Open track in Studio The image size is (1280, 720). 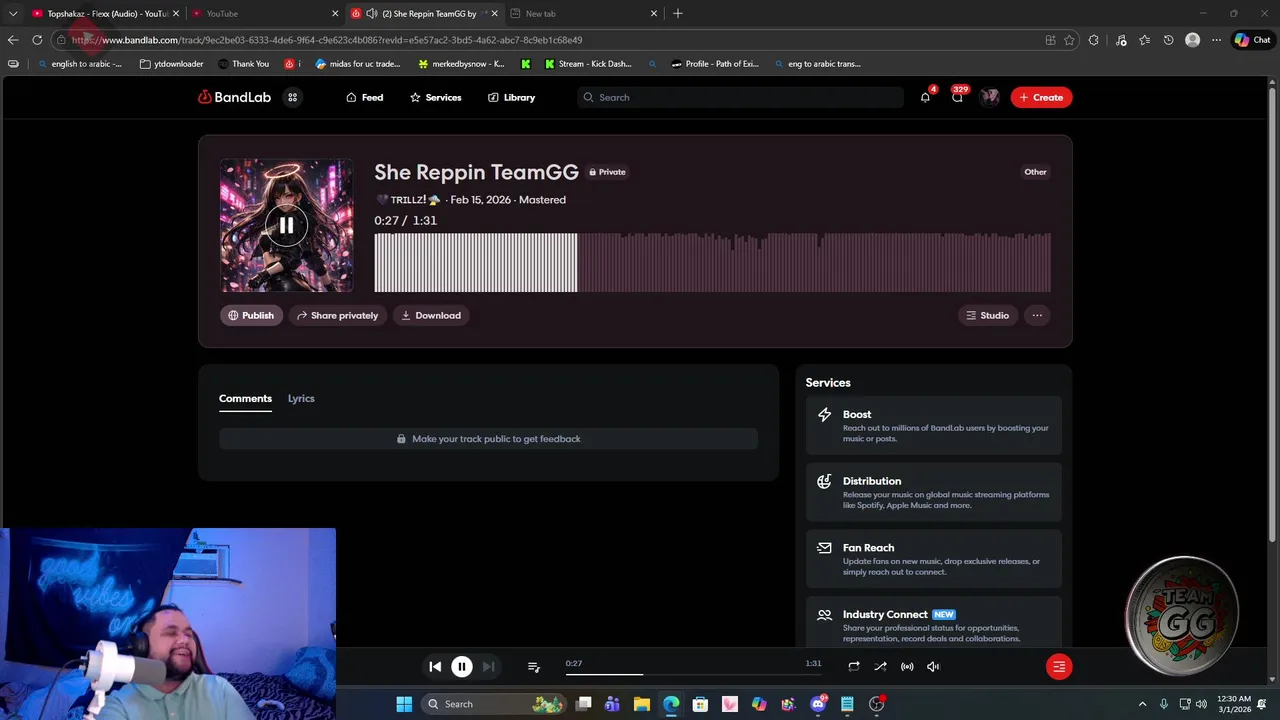pos(987,315)
